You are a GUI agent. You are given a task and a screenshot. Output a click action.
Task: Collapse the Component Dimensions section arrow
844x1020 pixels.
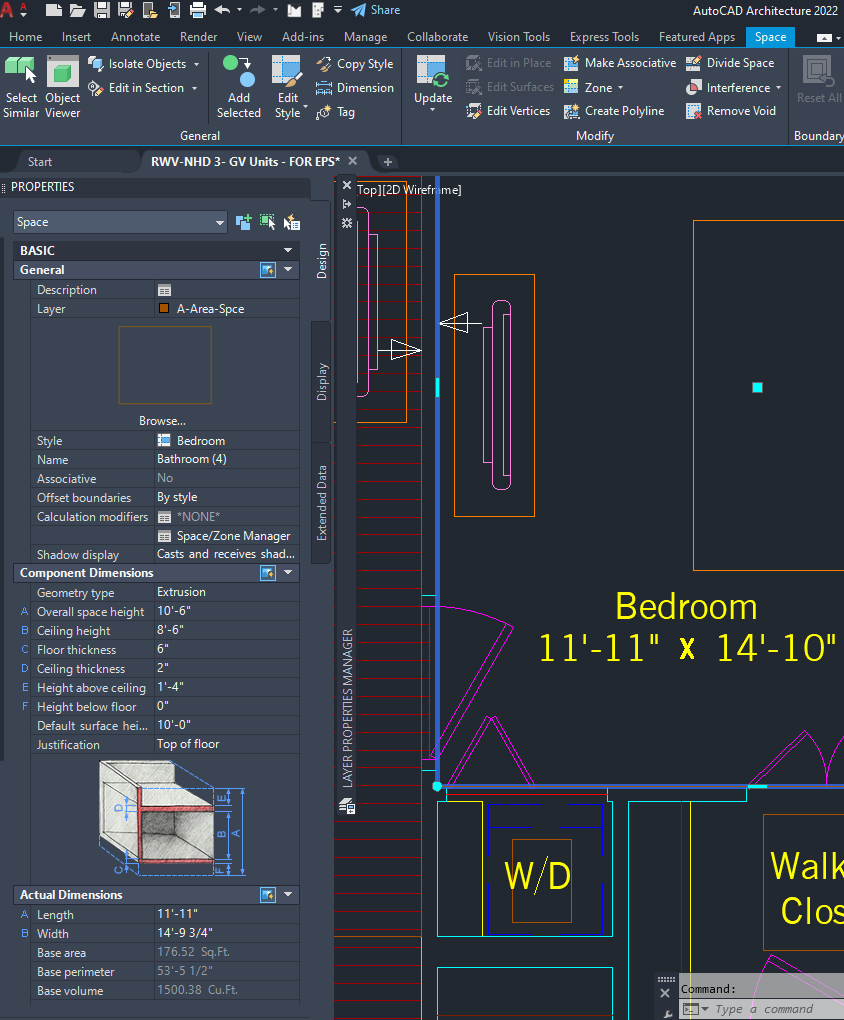pos(288,572)
